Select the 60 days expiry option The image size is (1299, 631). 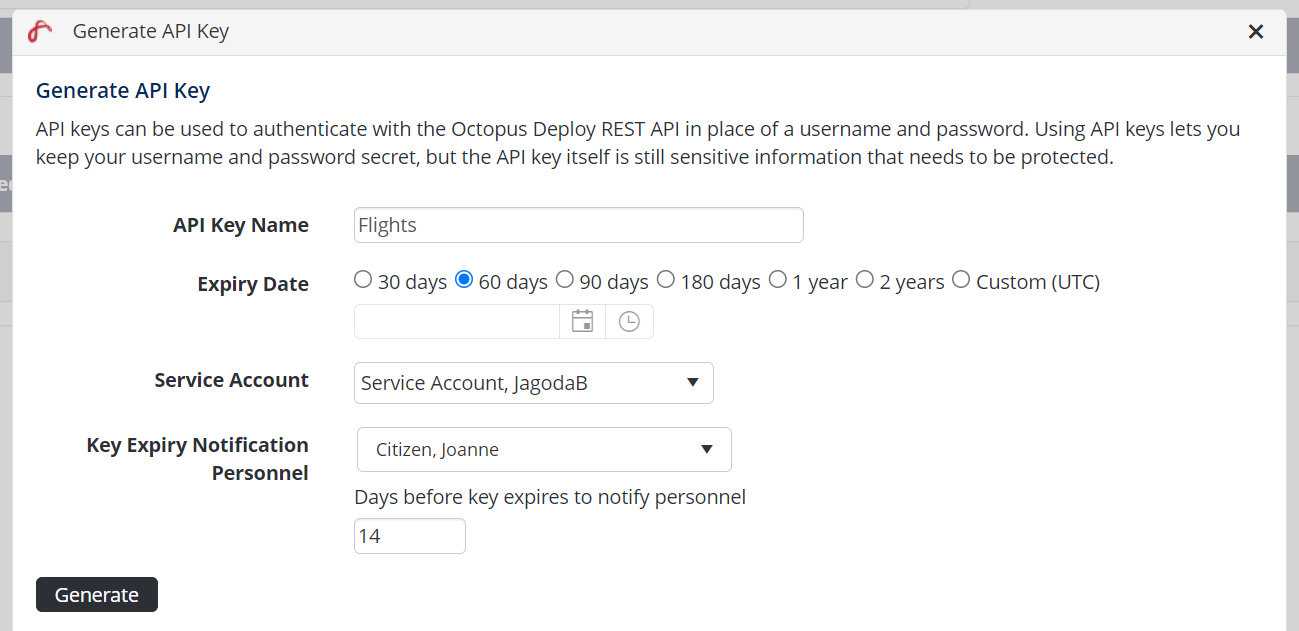(x=464, y=281)
